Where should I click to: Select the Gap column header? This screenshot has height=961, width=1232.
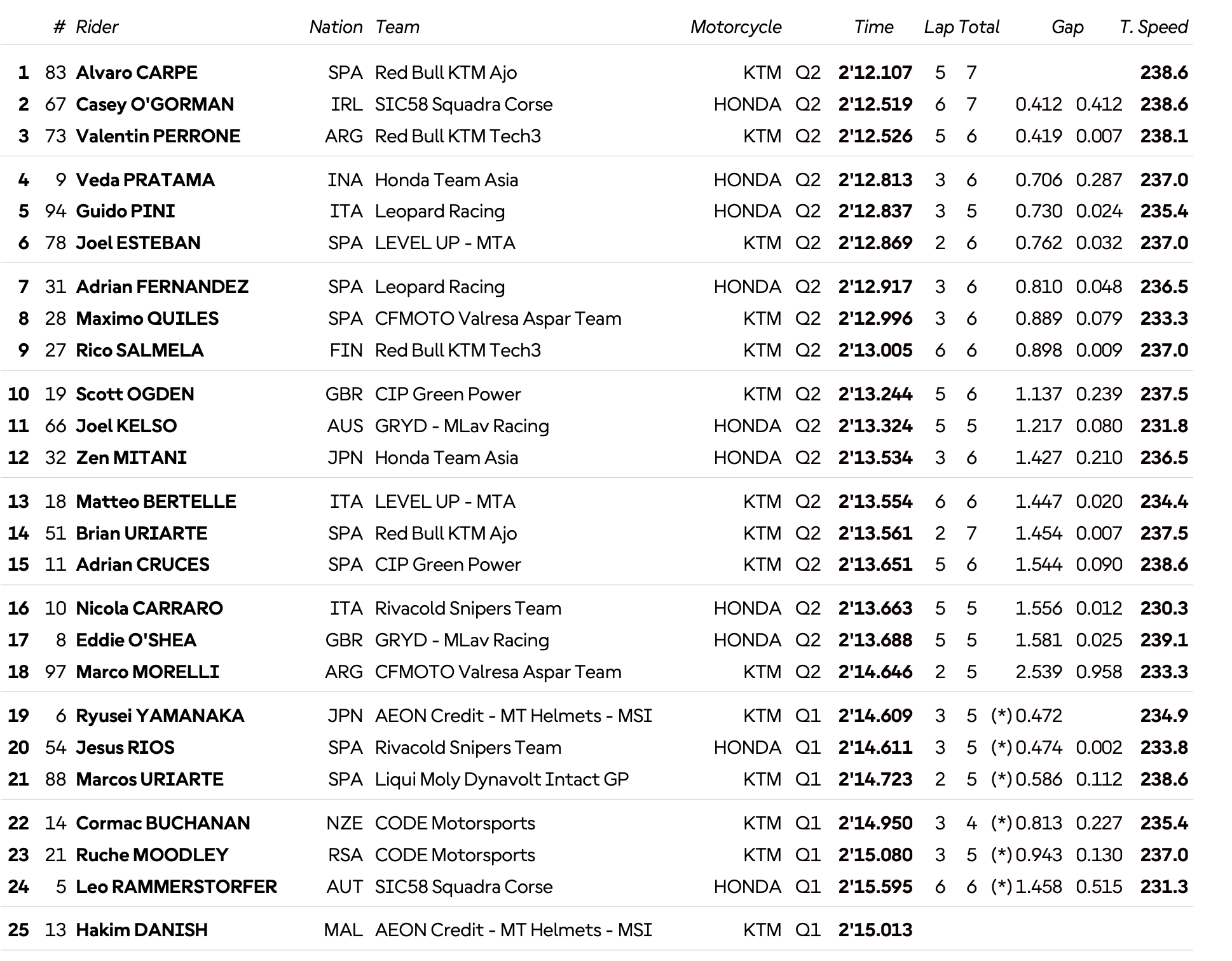[1067, 27]
